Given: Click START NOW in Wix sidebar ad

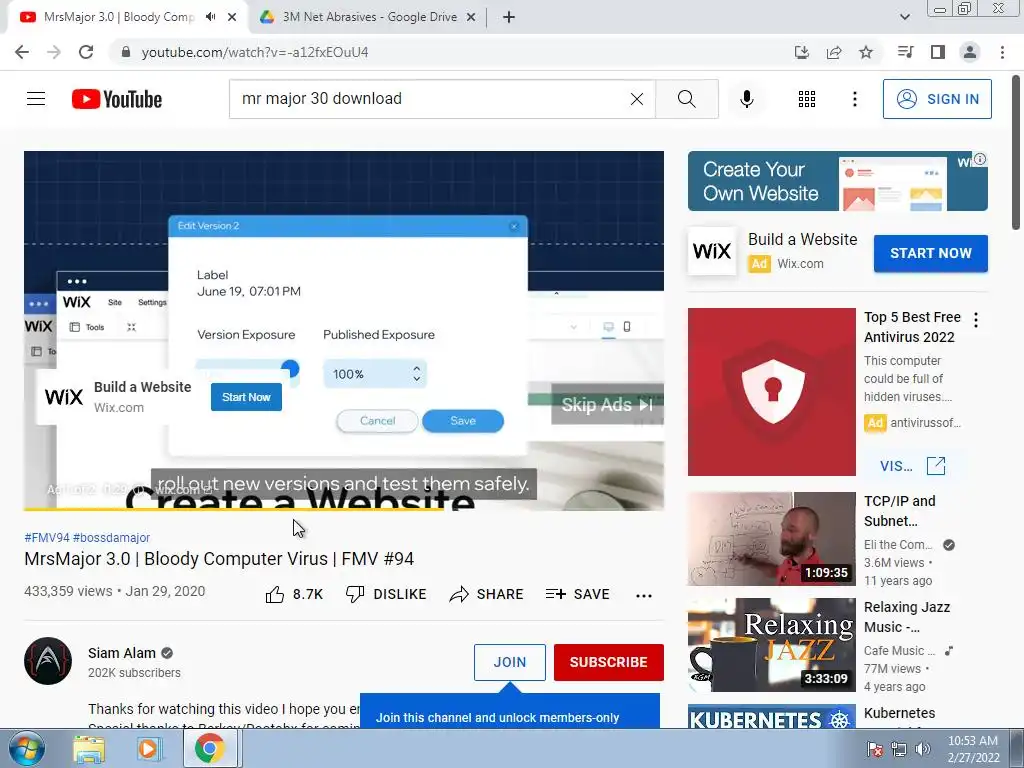Looking at the screenshot, I should [x=931, y=253].
